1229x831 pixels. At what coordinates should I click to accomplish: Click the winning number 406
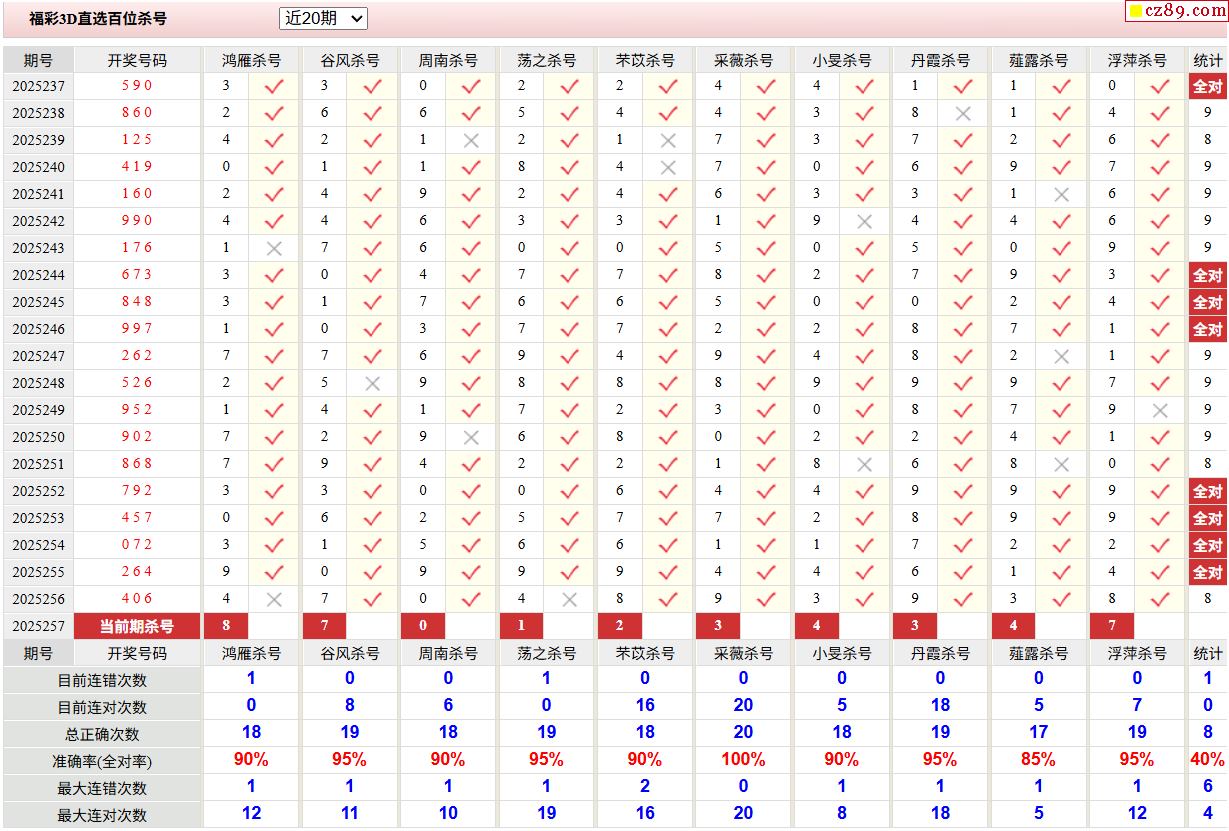[x=137, y=599]
